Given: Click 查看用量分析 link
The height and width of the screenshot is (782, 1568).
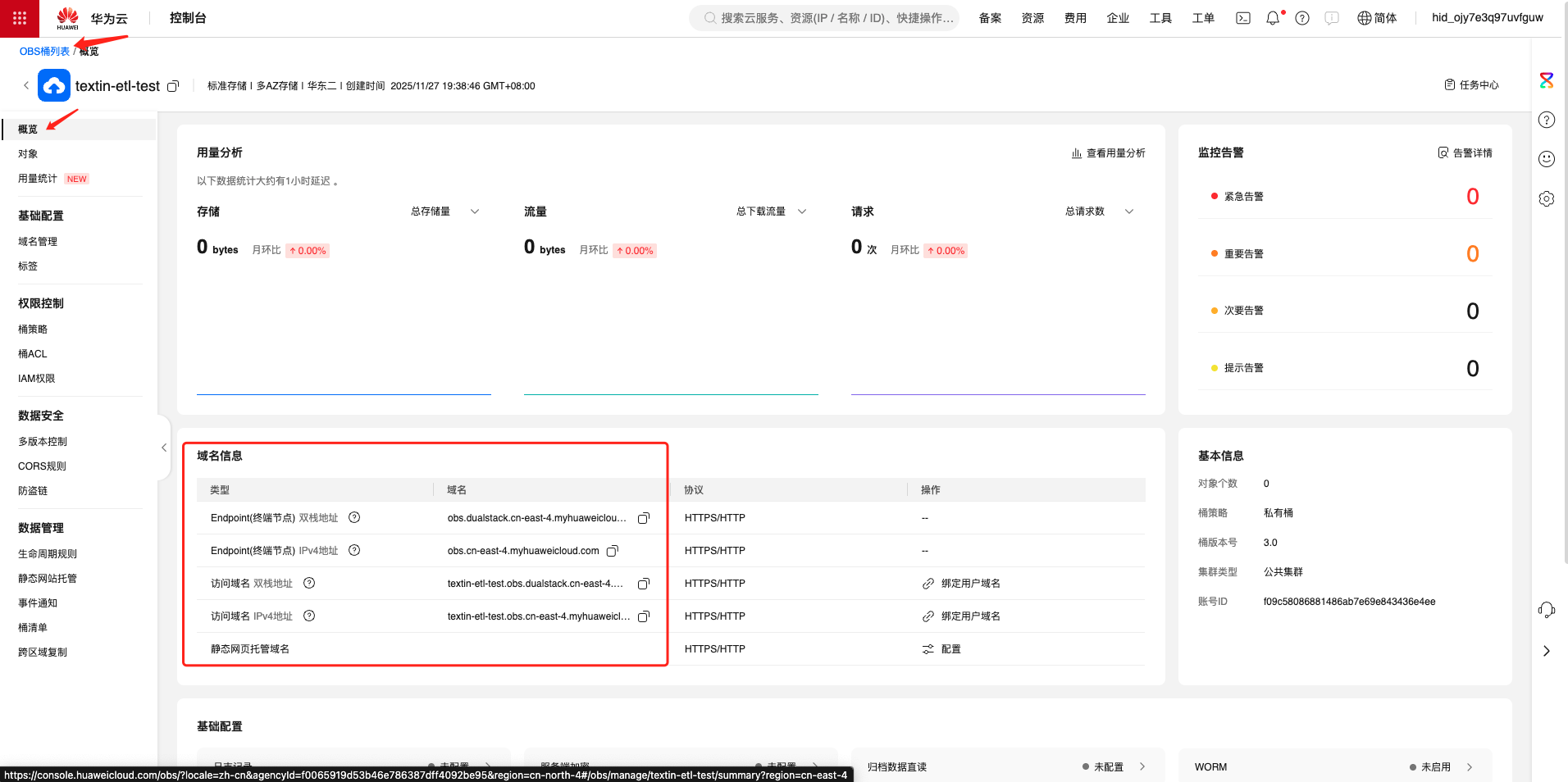Looking at the screenshot, I should pyautogui.click(x=1108, y=153).
